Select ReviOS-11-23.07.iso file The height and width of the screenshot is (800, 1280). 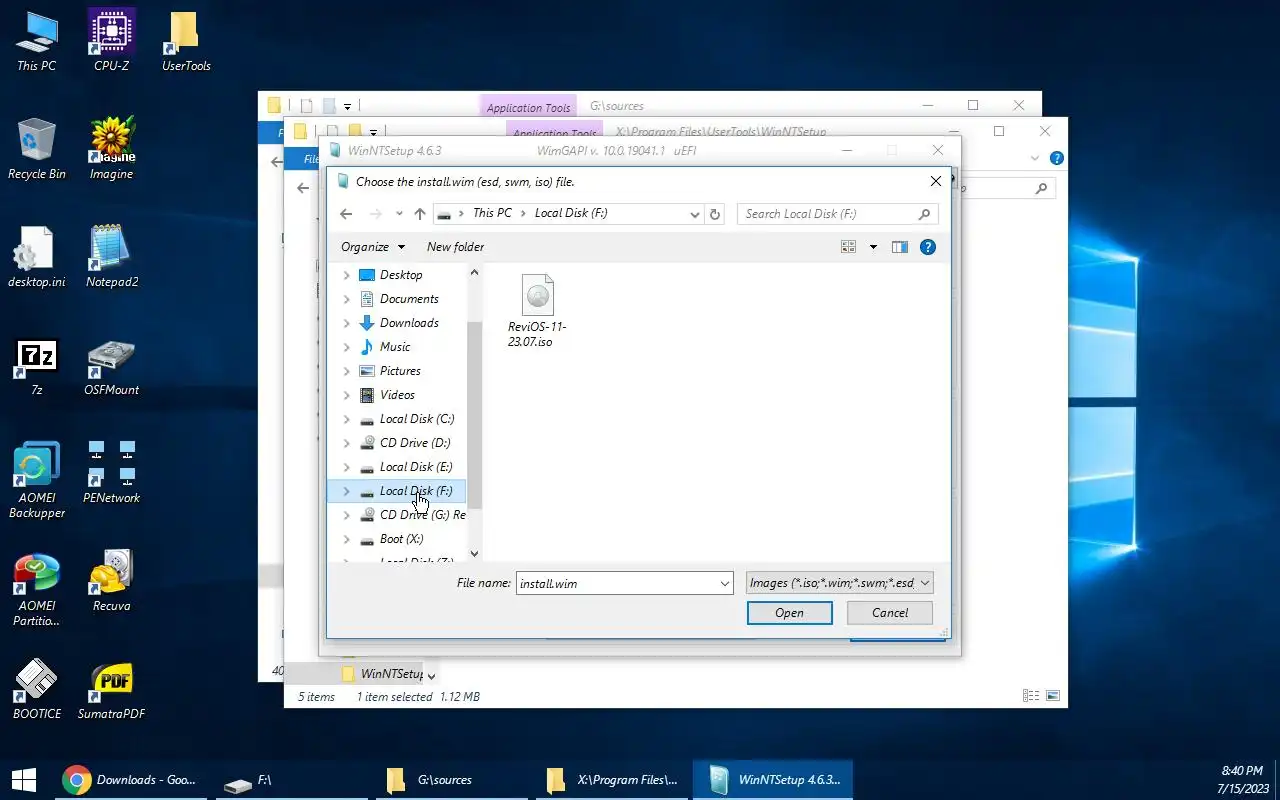pos(537,311)
